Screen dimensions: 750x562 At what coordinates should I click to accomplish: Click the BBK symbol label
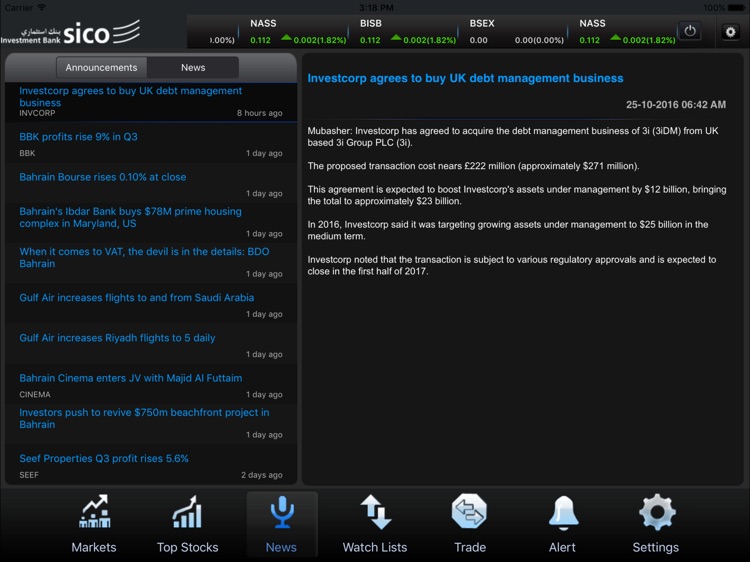click(x=27, y=154)
